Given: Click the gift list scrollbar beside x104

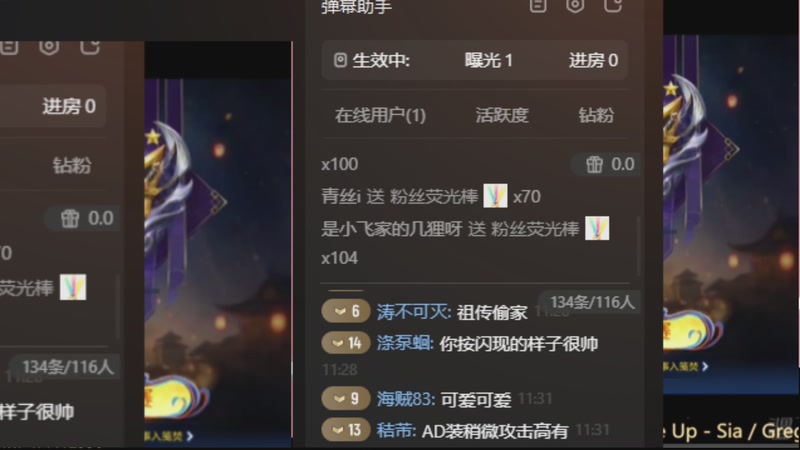Looking at the screenshot, I should pos(638,246).
